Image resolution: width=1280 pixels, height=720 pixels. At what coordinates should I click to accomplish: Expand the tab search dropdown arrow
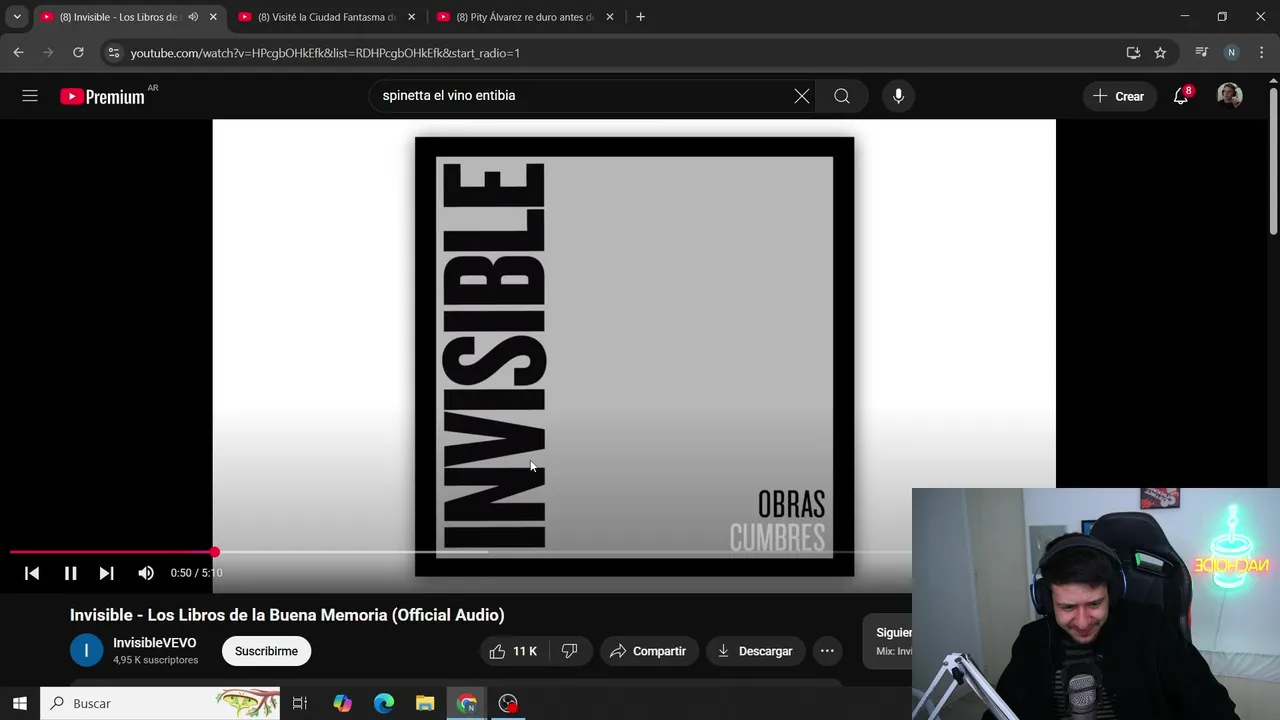pos(17,17)
